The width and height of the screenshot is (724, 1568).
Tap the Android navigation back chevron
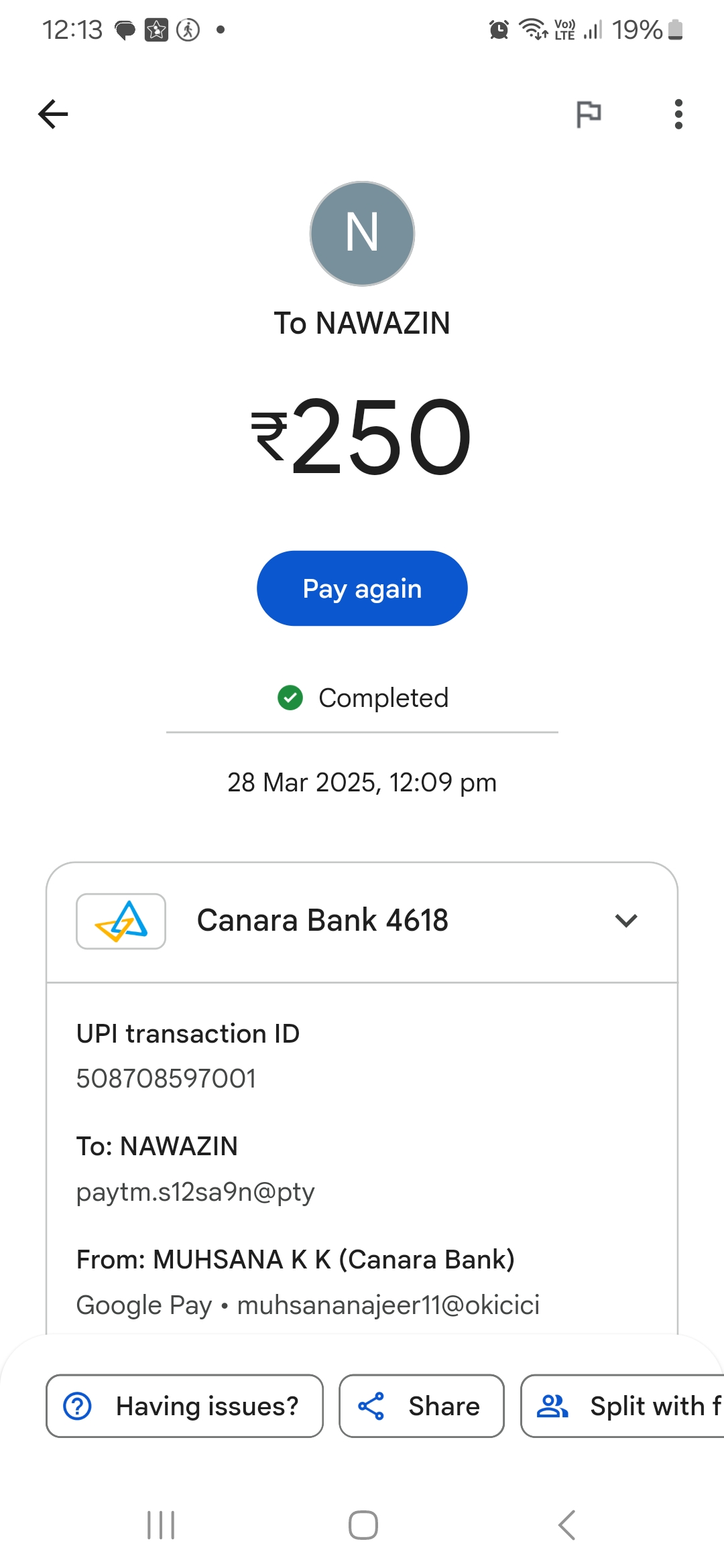click(x=566, y=1525)
